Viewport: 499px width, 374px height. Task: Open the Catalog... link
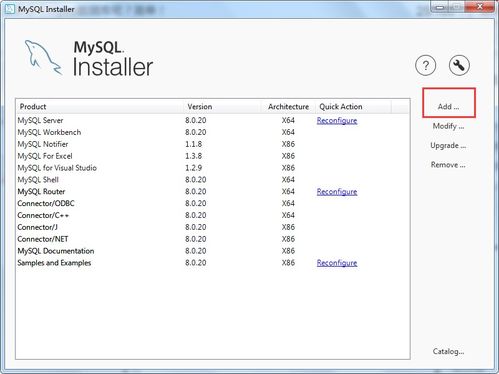[x=448, y=351]
